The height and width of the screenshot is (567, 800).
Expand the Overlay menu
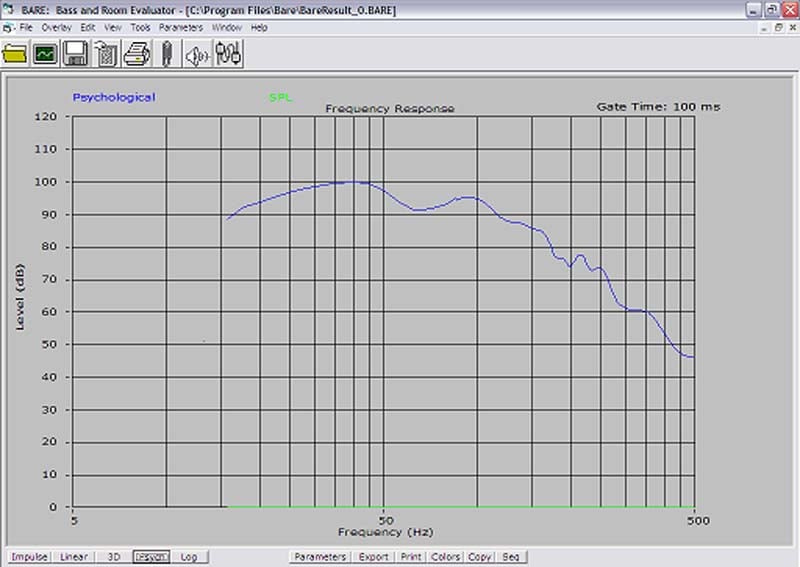tap(57, 27)
